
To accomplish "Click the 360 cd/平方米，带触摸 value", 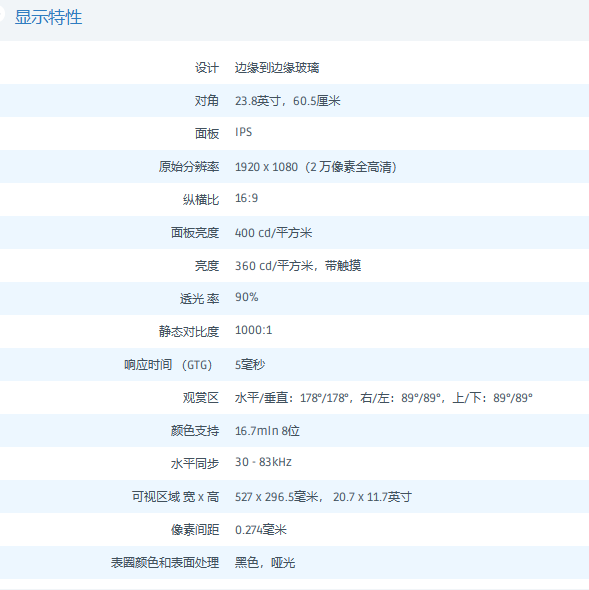I will point(298,266).
